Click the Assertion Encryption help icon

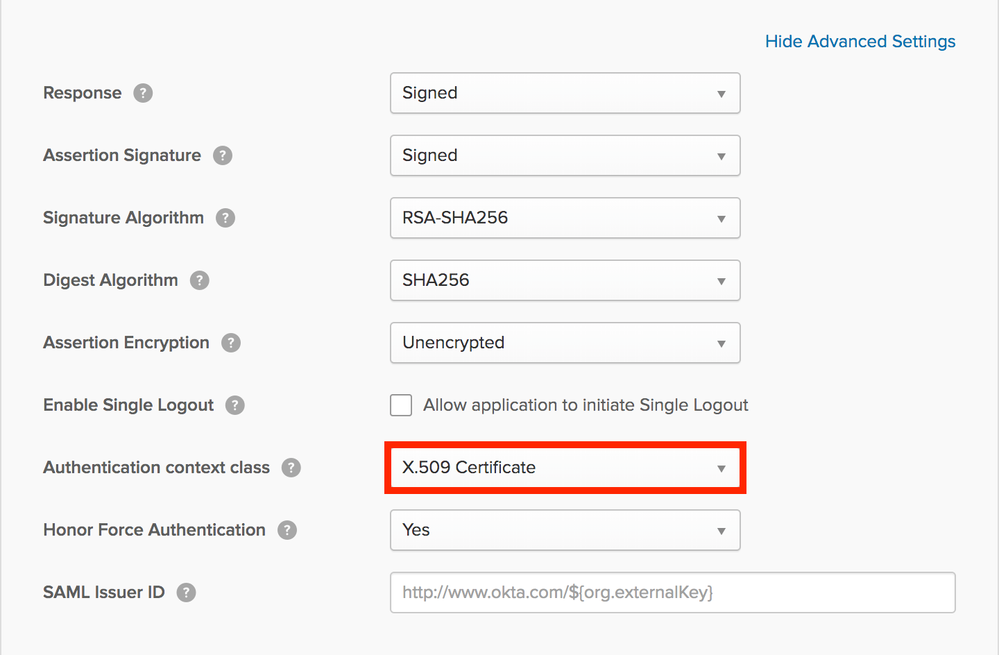tap(230, 343)
